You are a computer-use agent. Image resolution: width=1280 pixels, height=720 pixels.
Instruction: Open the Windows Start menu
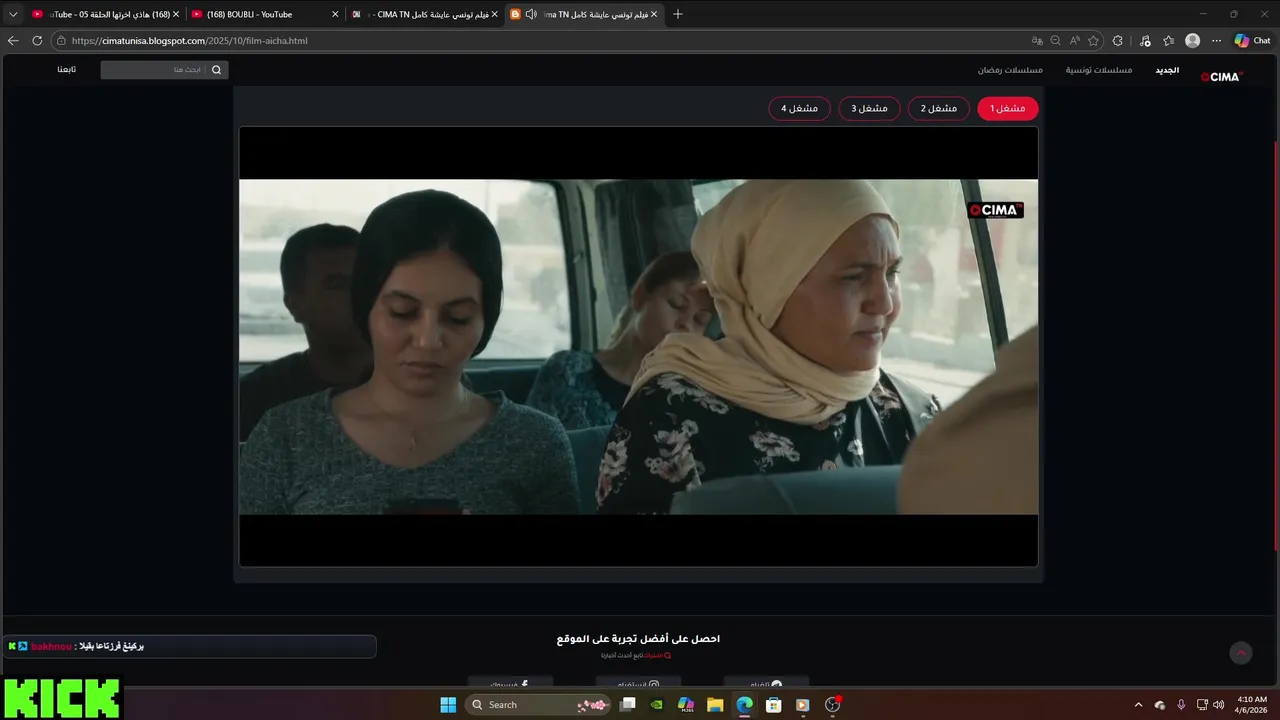(448, 704)
